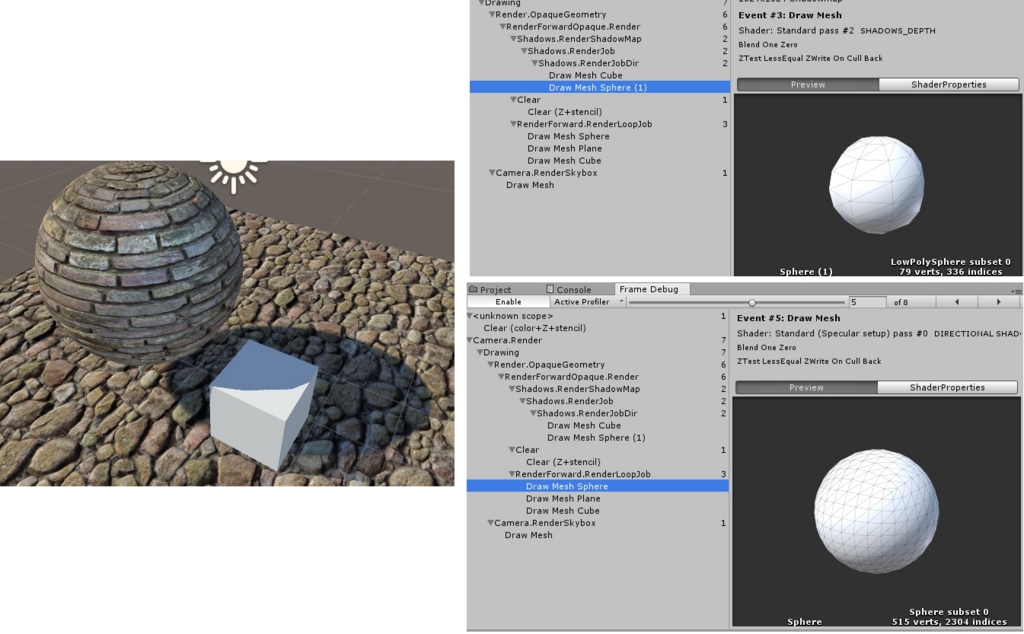The height and width of the screenshot is (634, 1024).
Task: Select Clear (Z+stencil) in Event #5 tree
Action: tap(563, 462)
